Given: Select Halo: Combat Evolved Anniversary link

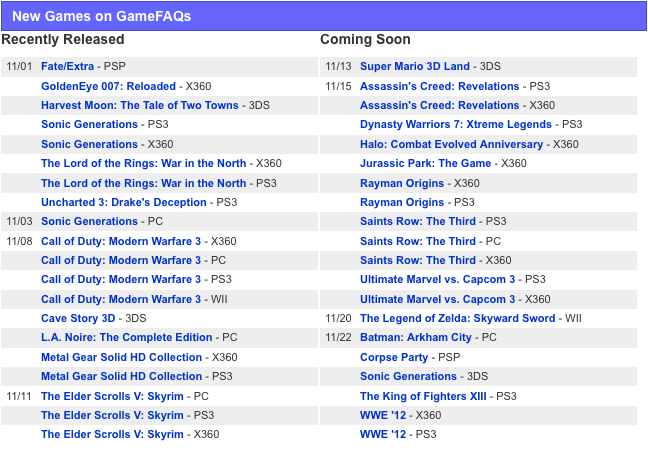Looking at the screenshot, I should tap(451, 144).
